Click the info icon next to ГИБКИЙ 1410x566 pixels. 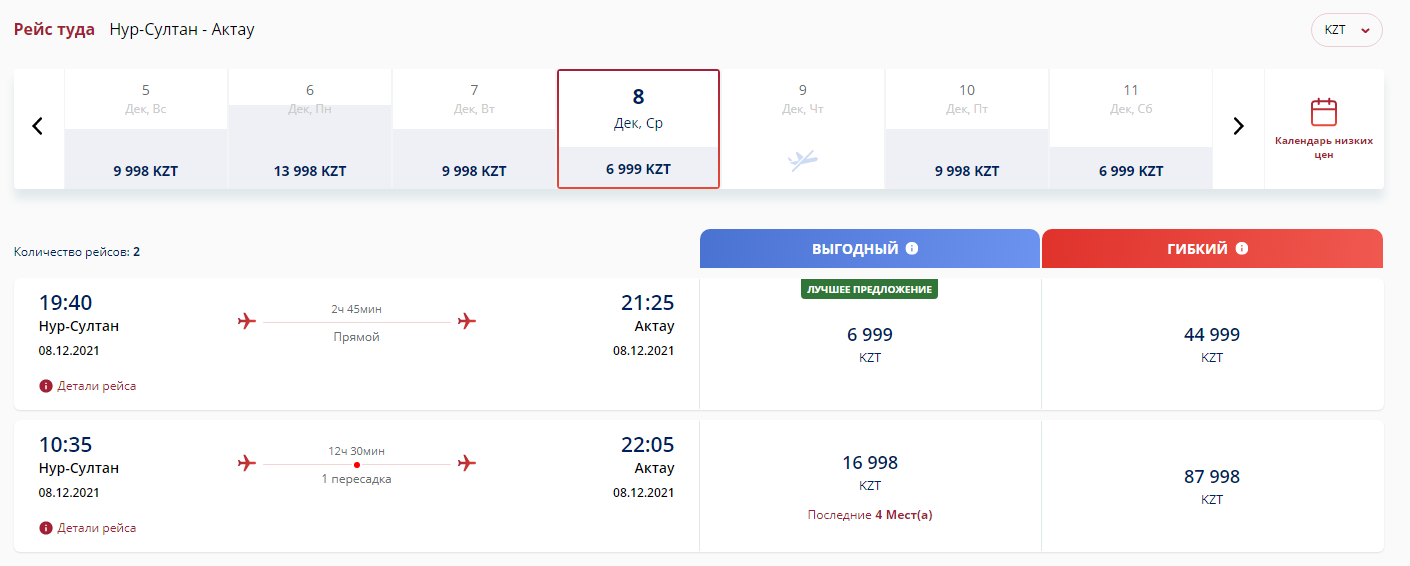(x=1242, y=249)
